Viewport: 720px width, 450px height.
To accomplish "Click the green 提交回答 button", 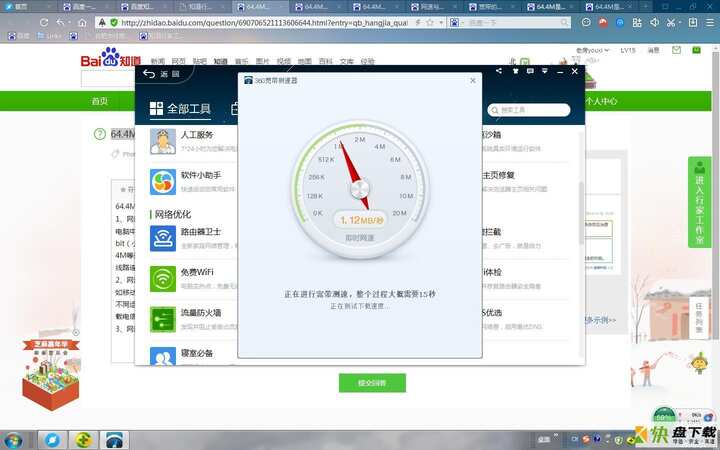I will 372,383.
